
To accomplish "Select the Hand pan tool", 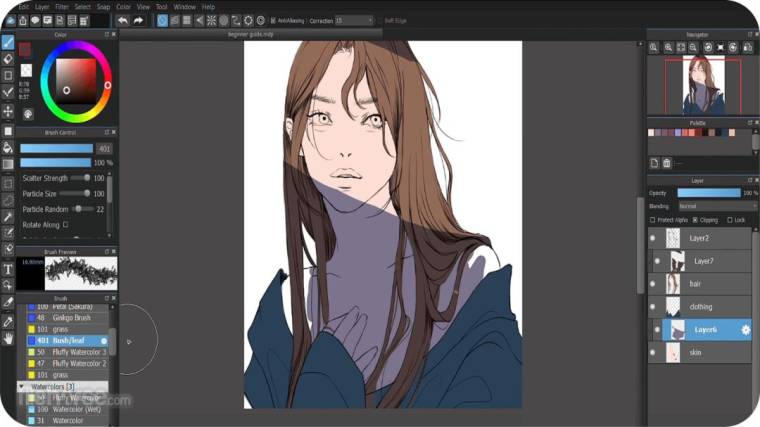I will click(x=8, y=338).
